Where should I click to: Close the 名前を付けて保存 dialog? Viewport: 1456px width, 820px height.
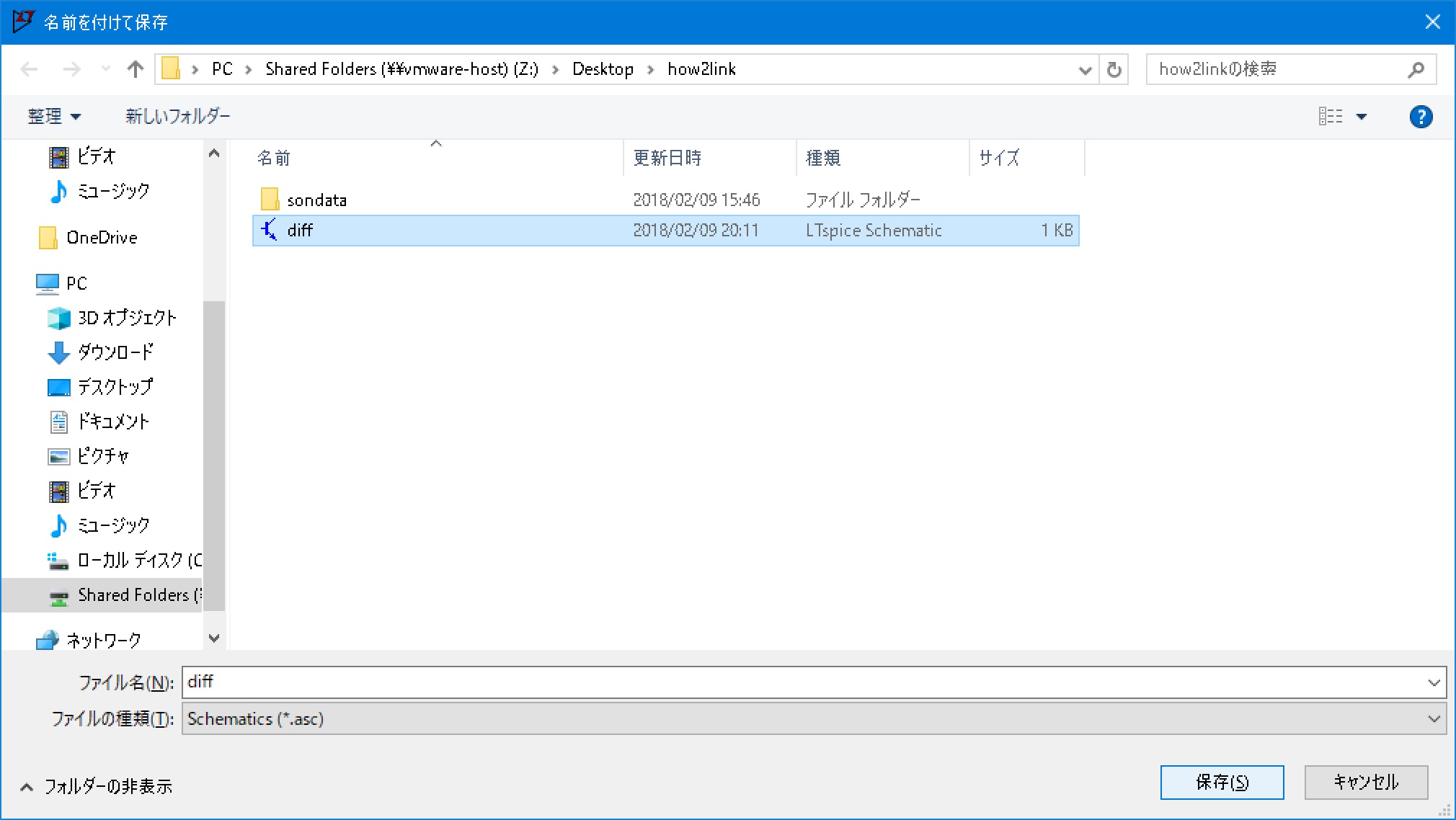[1433, 22]
